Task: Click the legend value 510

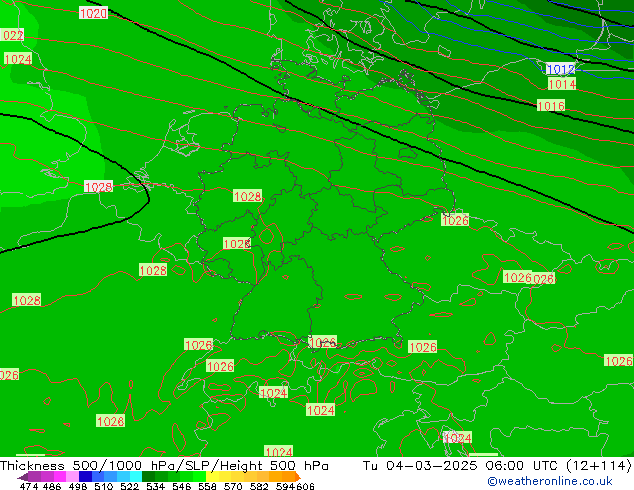Action: (x=104, y=486)
